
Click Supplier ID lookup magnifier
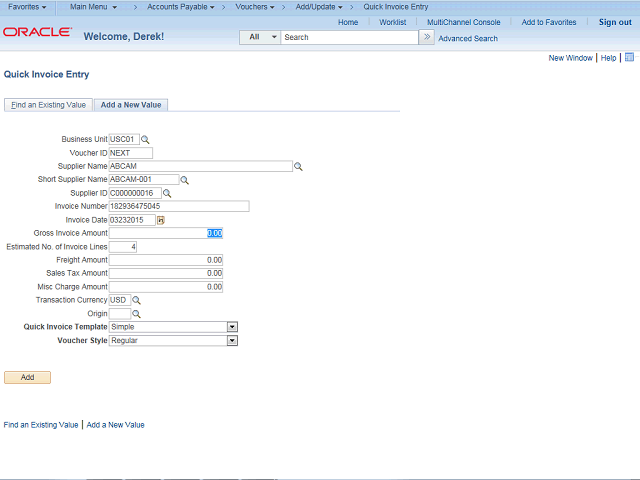pyautogui.click(x=167, y=193)
